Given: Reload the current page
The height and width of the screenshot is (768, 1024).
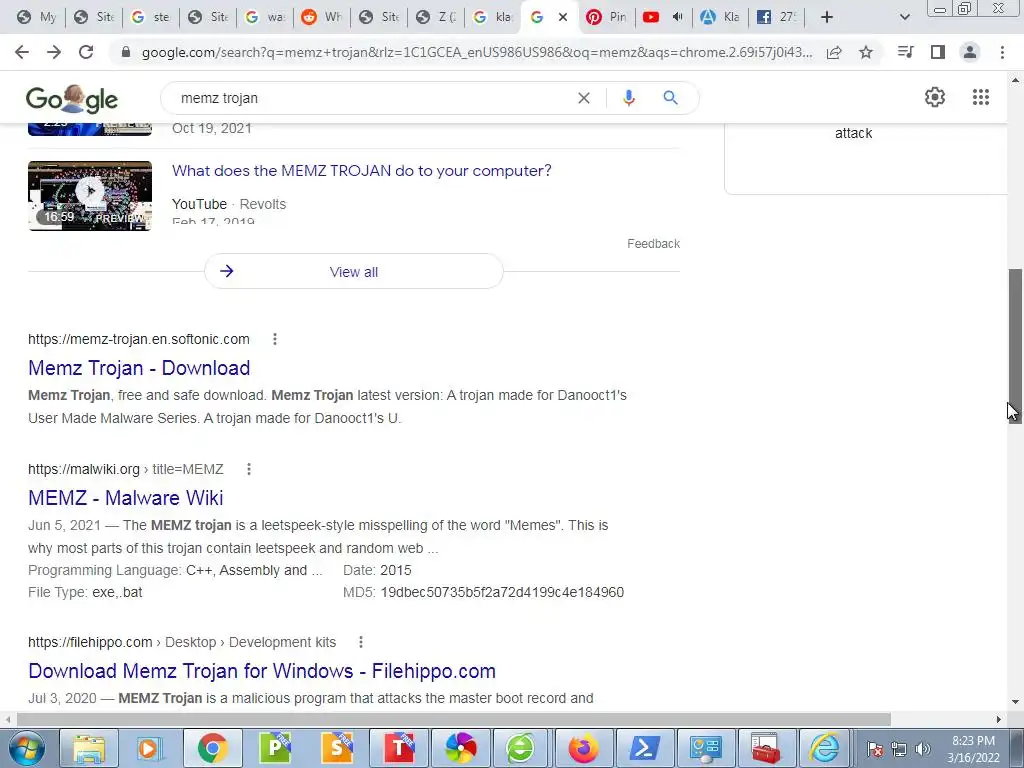Looking at the screenshot, I should point(86,52).
